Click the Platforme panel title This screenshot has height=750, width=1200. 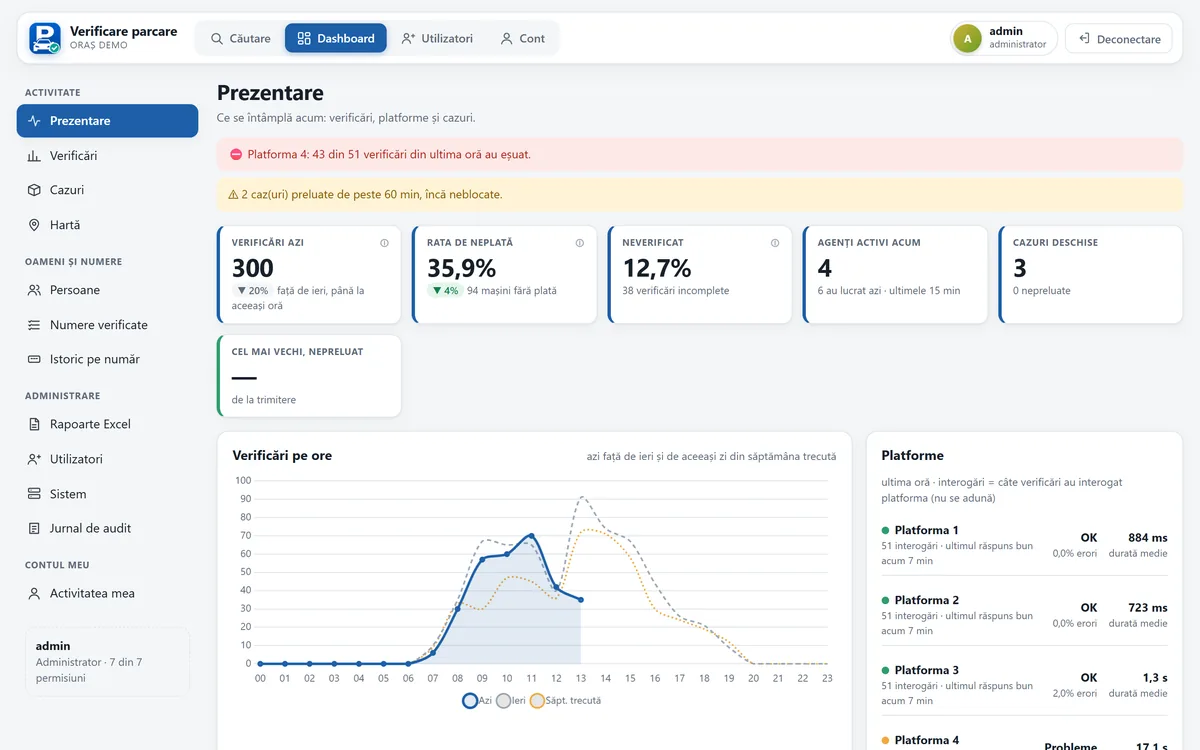click(912, 456)
